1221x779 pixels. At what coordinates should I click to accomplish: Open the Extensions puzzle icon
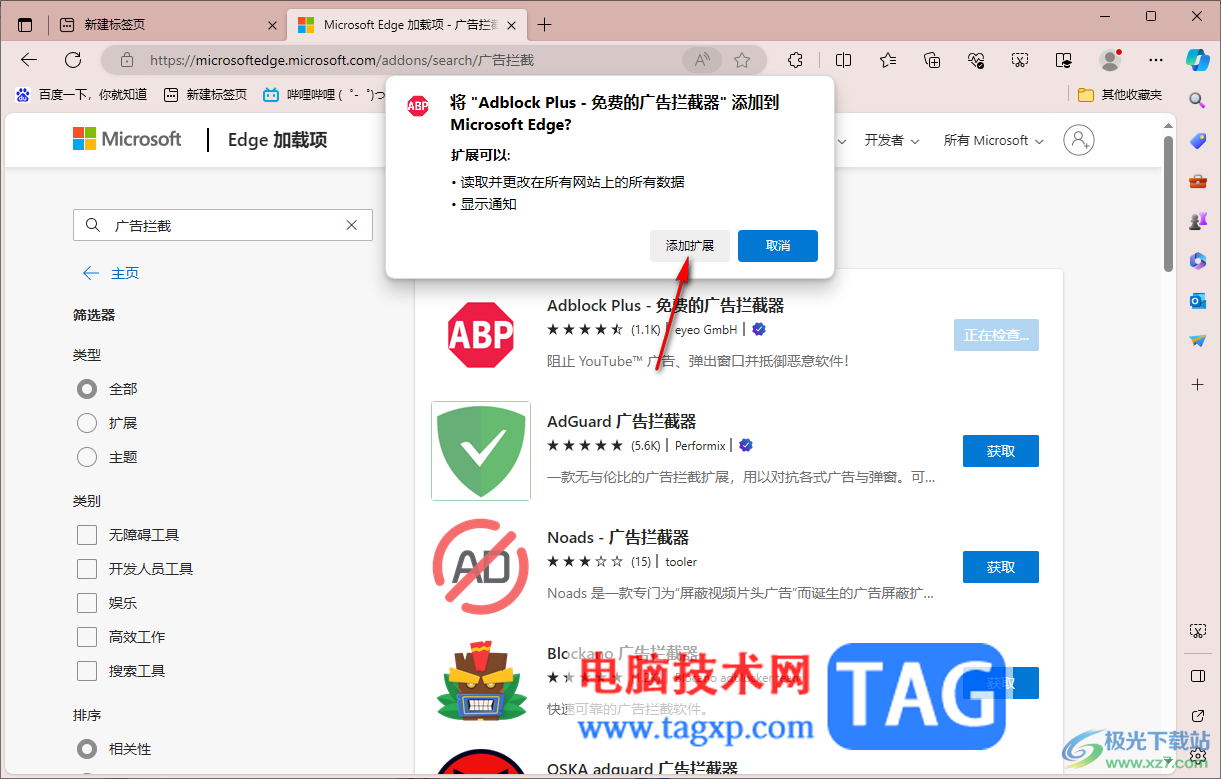[796, 60]
